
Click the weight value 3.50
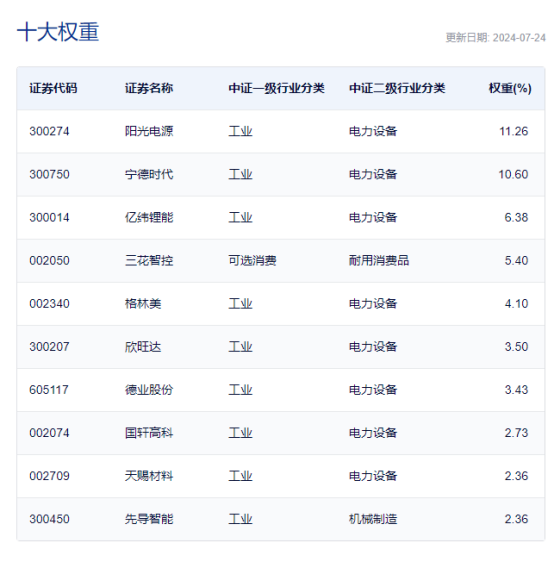(x=516, y=347)
